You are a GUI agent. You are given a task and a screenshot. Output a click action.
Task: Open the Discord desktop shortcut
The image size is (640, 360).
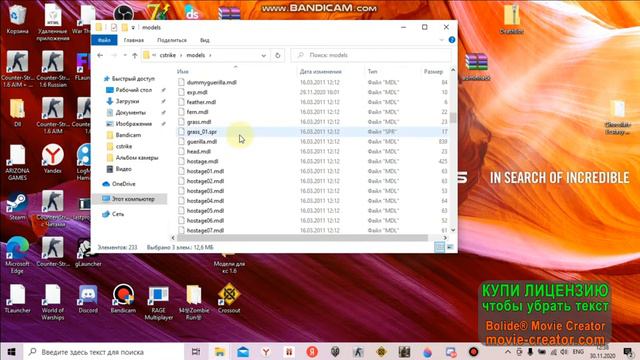88,299
